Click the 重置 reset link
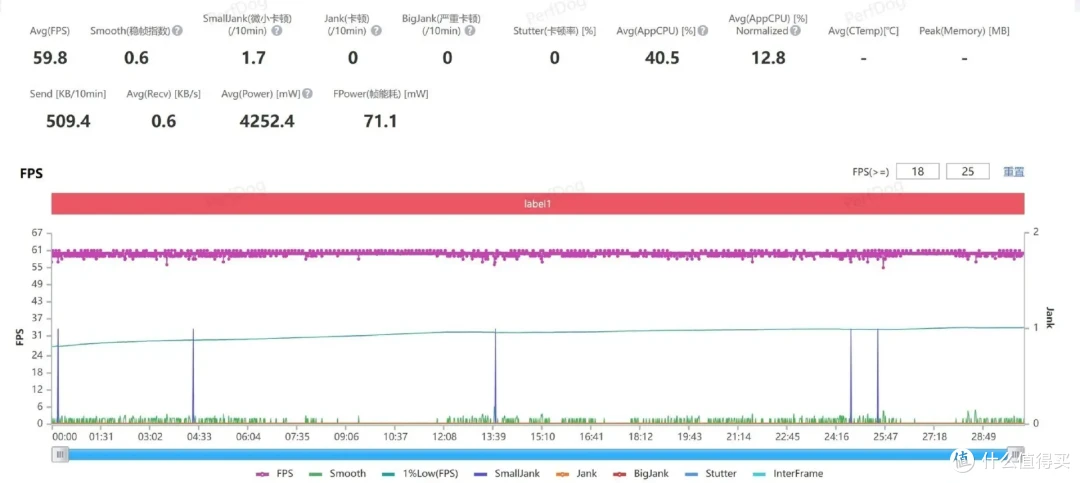The width and height of the screenshot is (1080, 483). click(x=1013, y=172)
